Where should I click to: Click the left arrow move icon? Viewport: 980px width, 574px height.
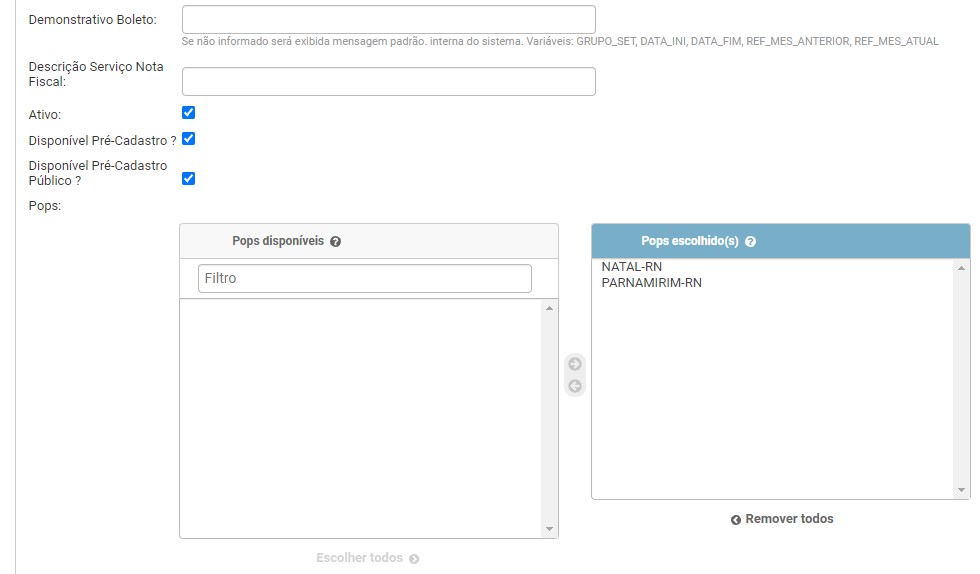click(x=575, y=386)
